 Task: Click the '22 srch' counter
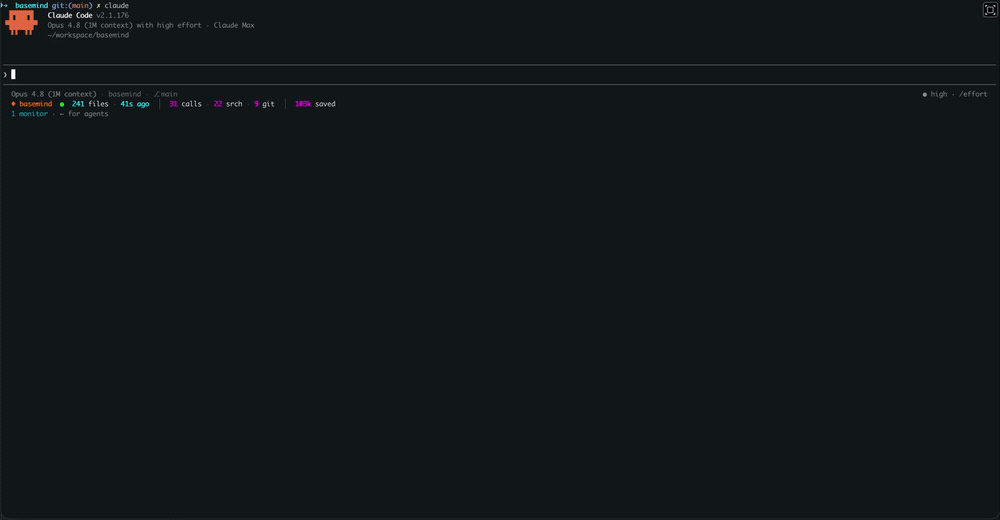228,104
